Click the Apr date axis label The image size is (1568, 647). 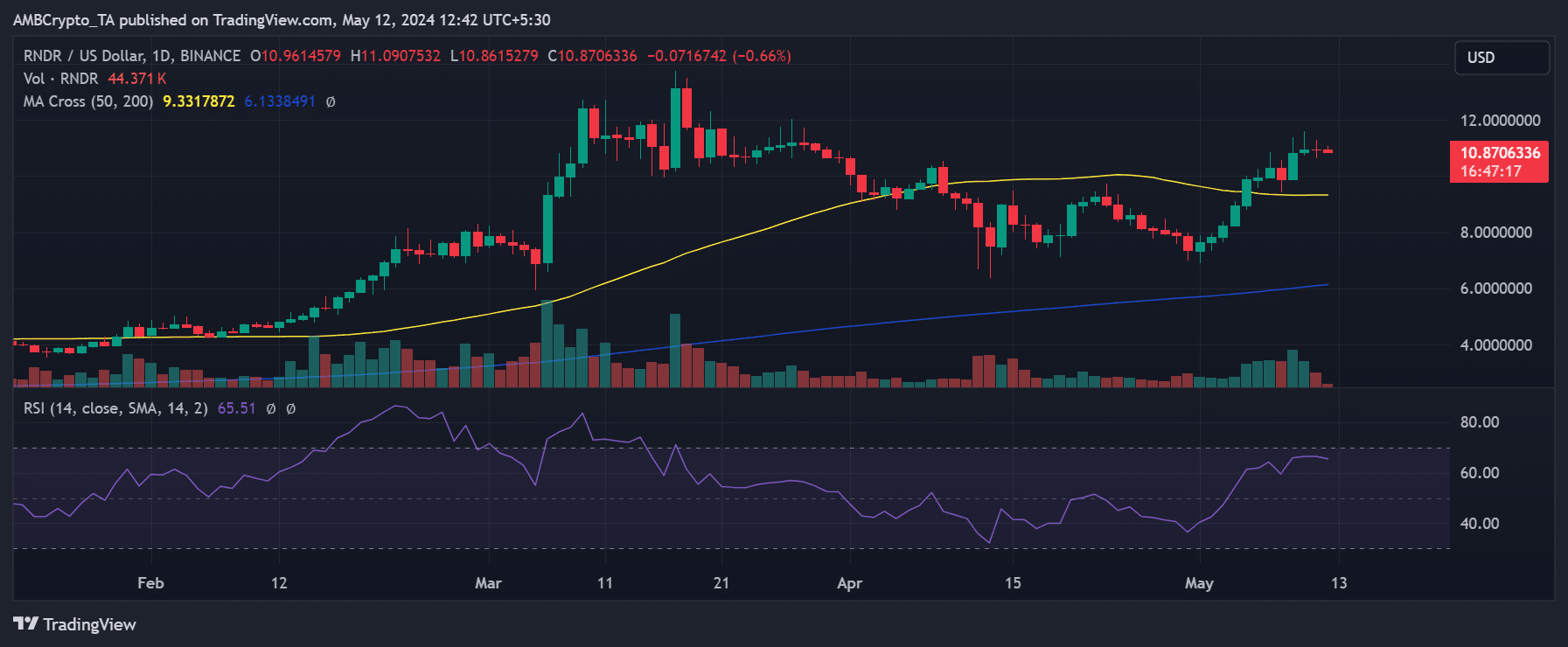849,583
